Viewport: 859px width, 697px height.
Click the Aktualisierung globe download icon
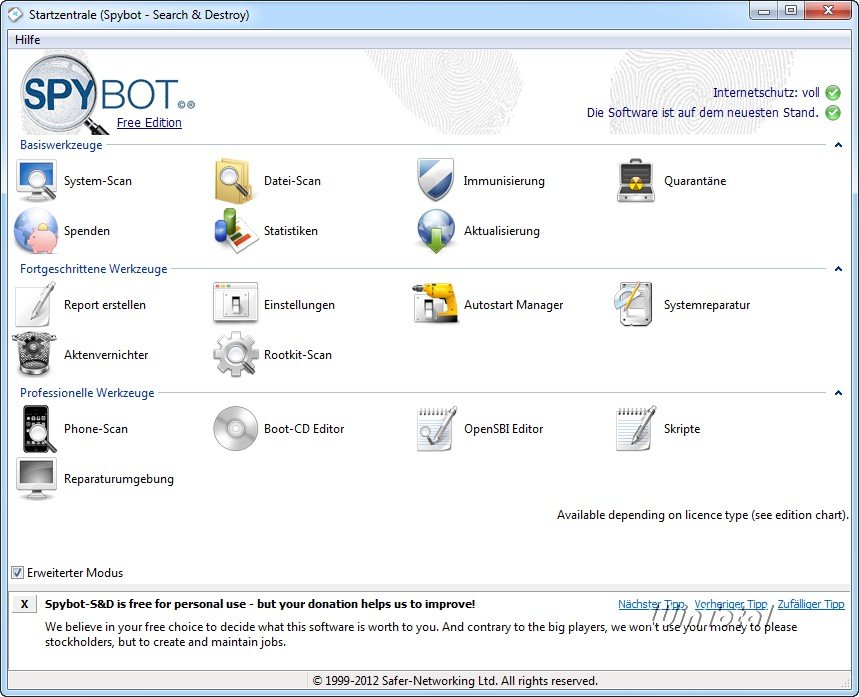[436, 231]
